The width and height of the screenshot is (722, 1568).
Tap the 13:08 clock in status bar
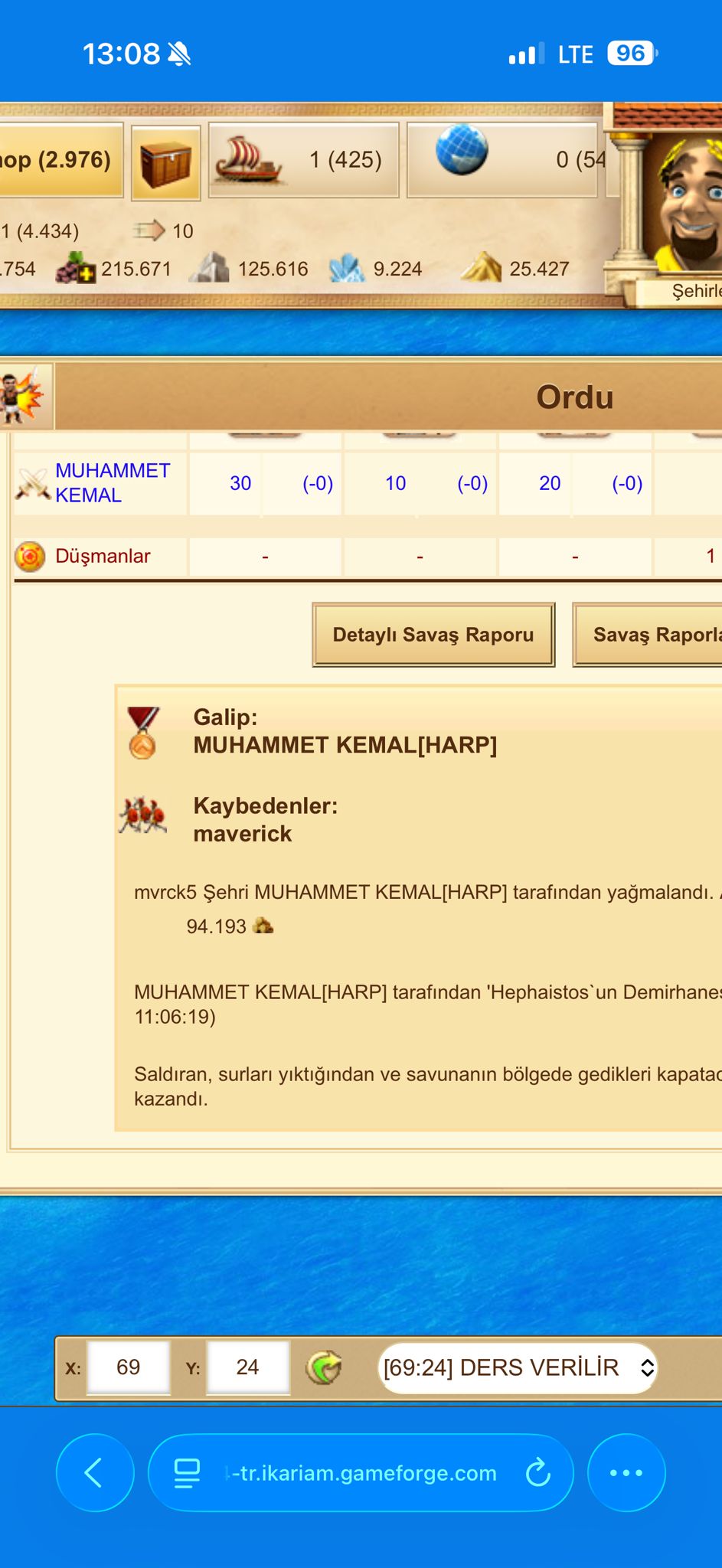121,54
